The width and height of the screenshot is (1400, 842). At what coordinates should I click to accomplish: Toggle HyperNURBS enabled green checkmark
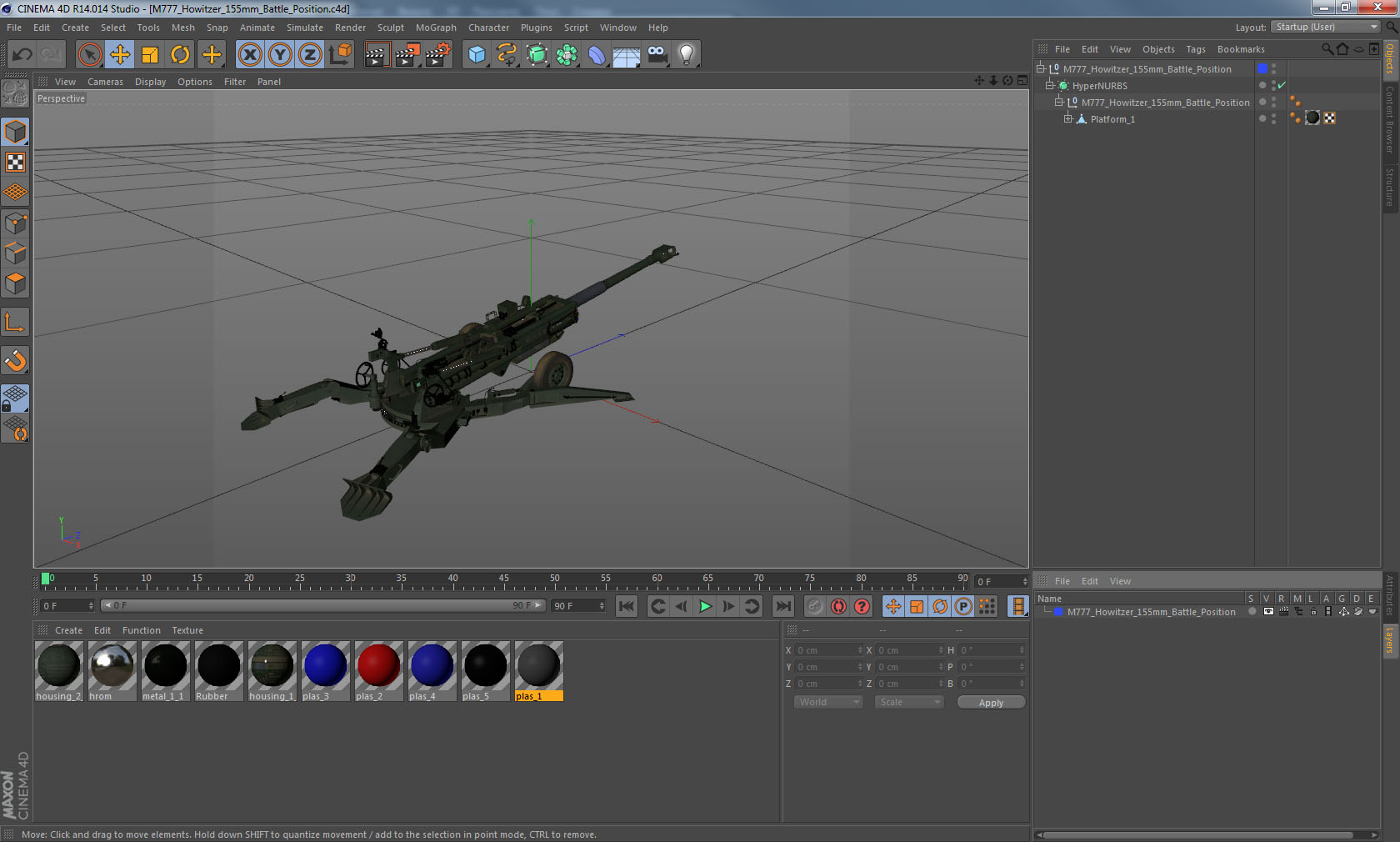(x=1282, y=85)
